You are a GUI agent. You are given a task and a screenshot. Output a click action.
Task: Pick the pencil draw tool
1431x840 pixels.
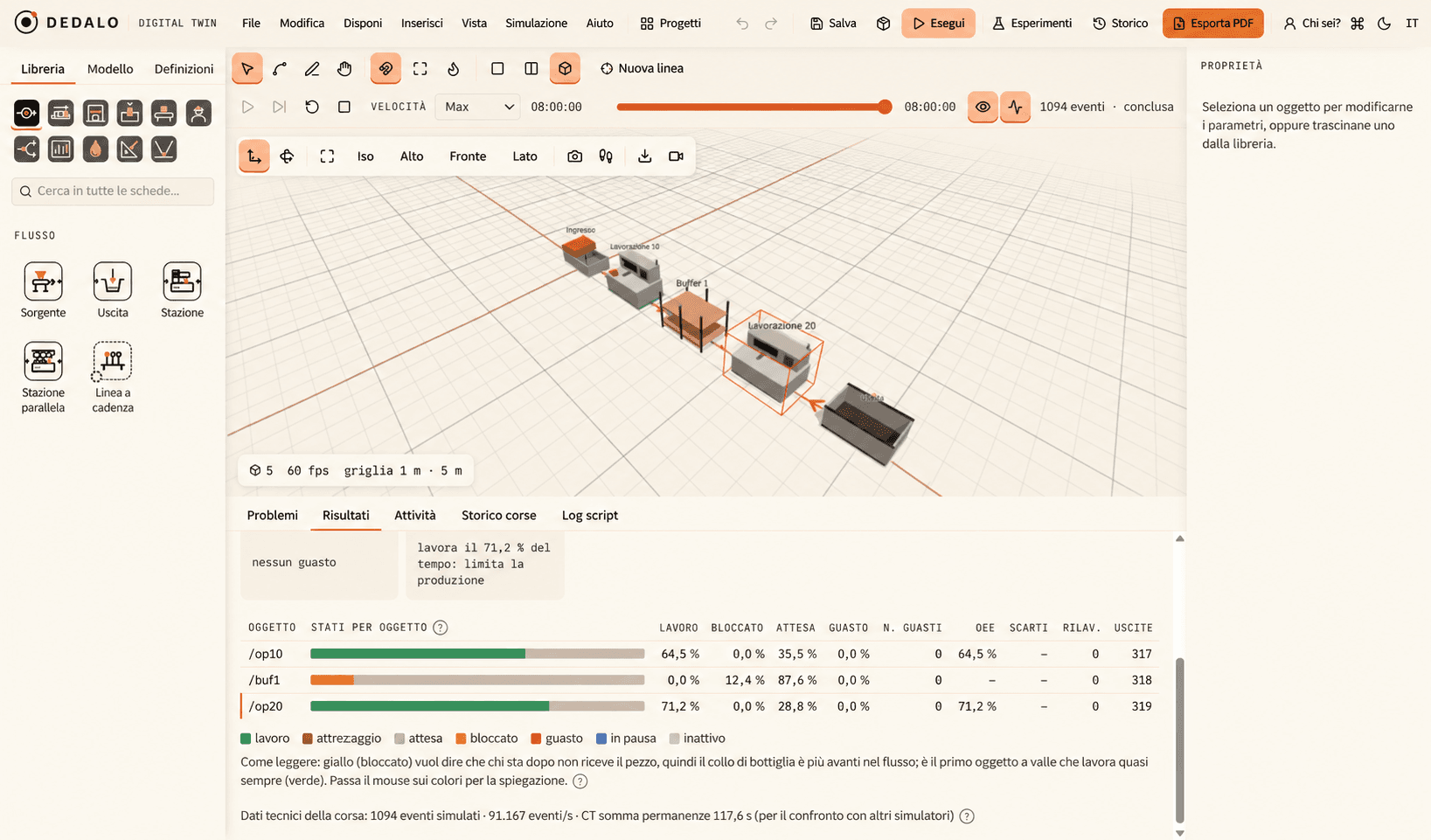[312, 68]
